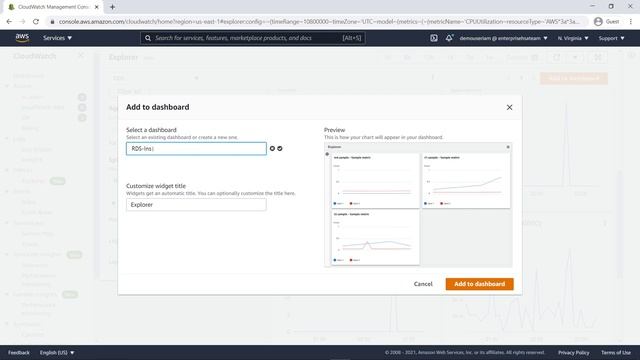Open the English (US) language selector
The width and height of the screenshot is (640, 360).
point(57,353)
